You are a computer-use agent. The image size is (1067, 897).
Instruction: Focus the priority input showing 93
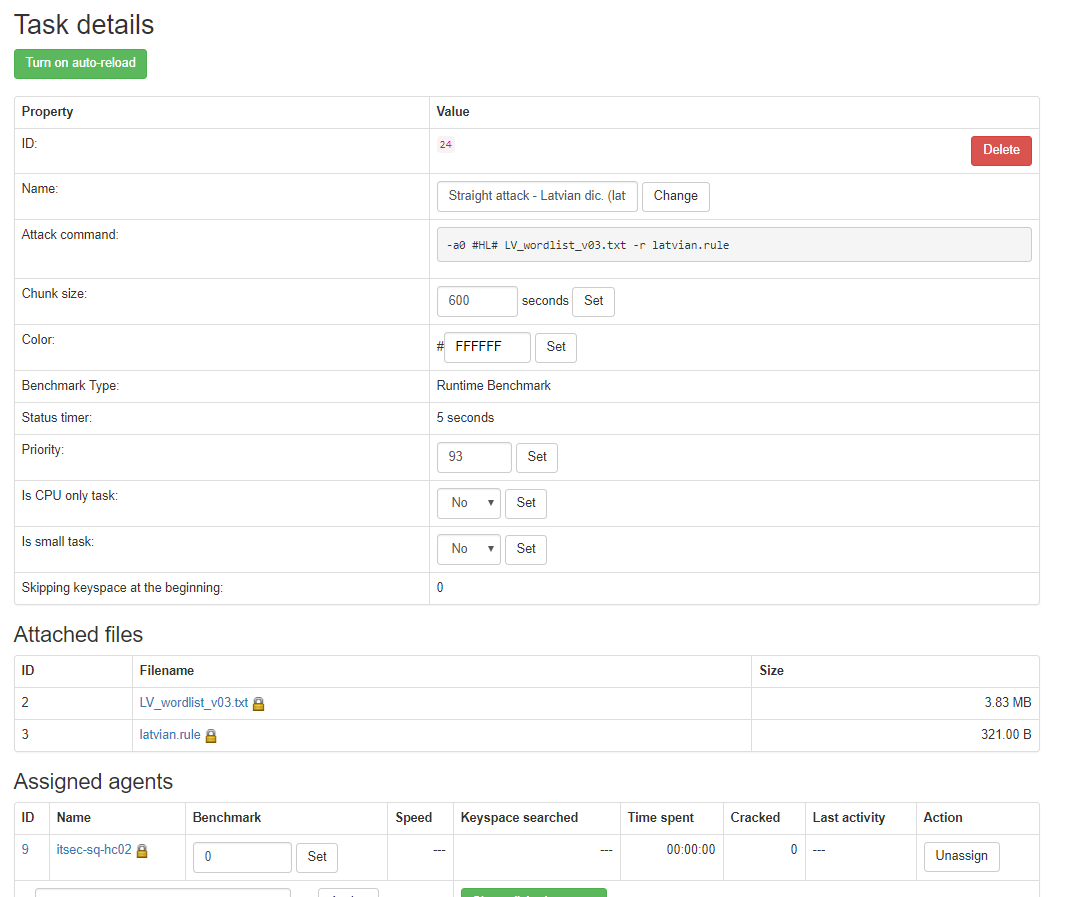(x=474, y=457)
